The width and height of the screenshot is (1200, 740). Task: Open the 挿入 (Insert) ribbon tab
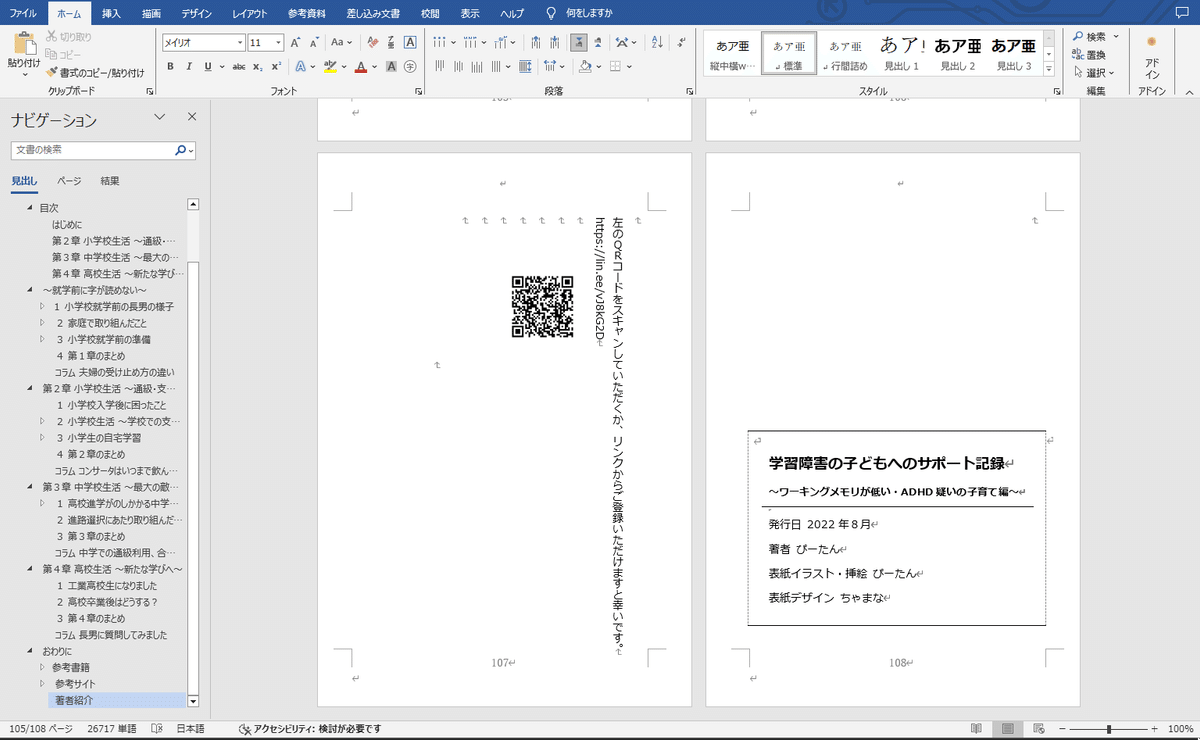(112, 12)
